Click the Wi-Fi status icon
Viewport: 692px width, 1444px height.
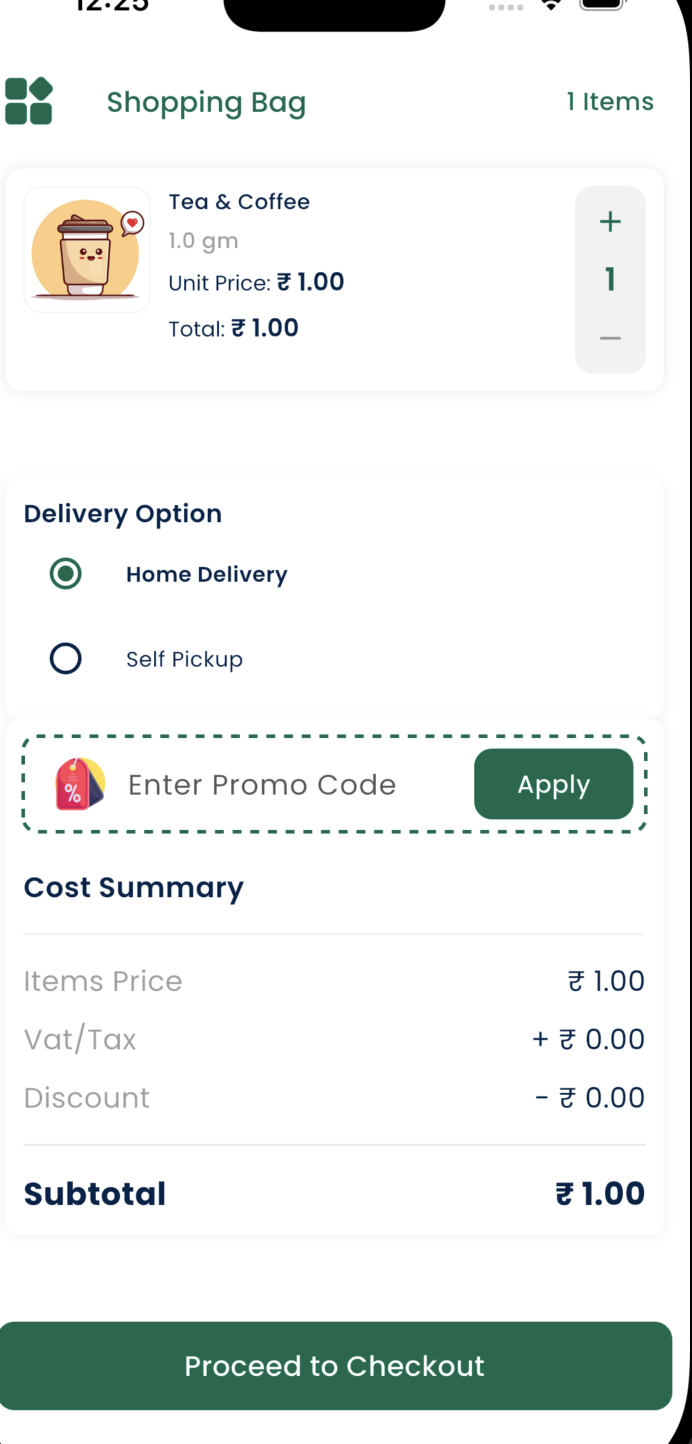(x=551, y=6)
